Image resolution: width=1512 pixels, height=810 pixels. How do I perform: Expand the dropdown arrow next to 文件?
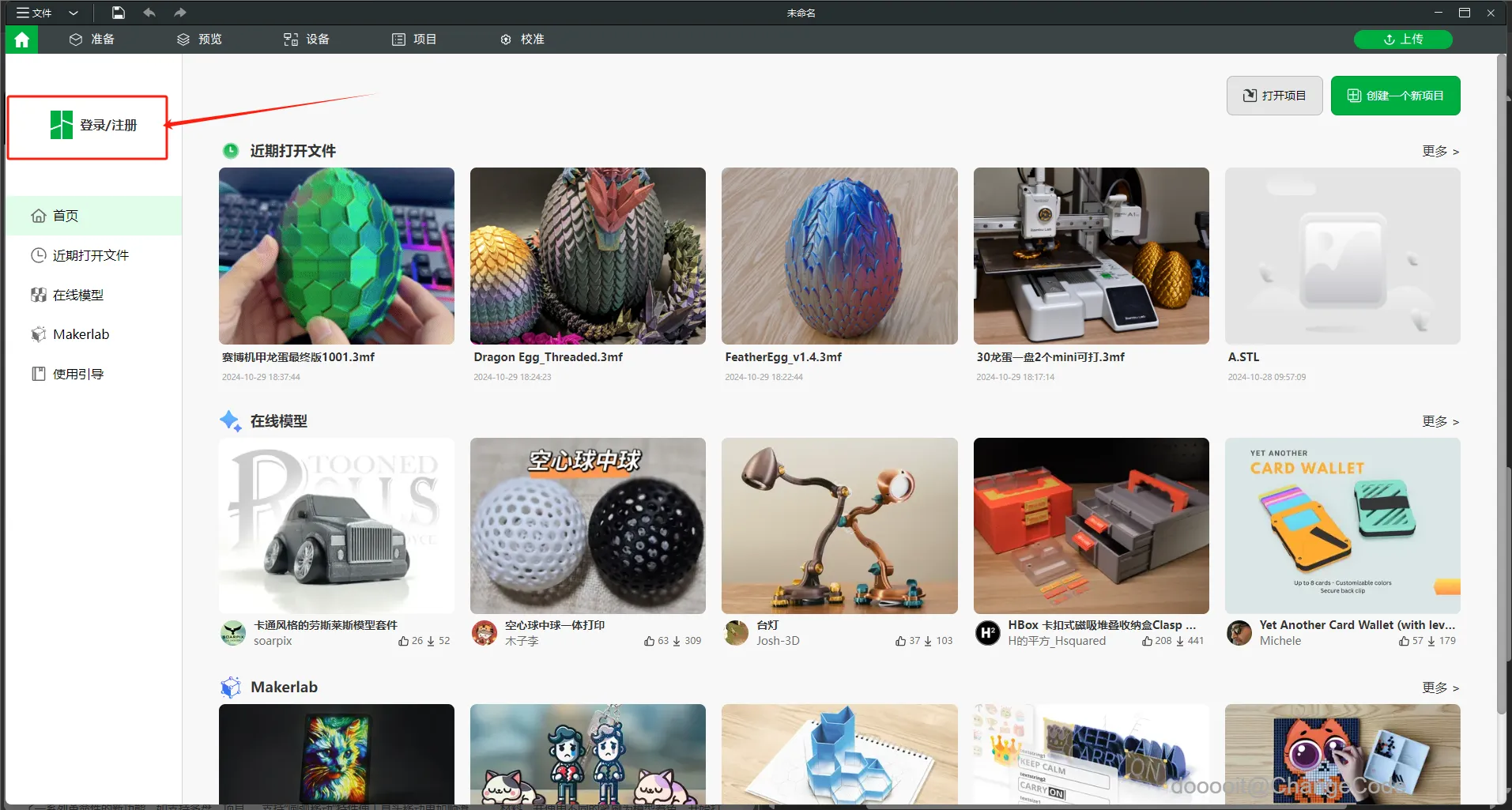74,13
